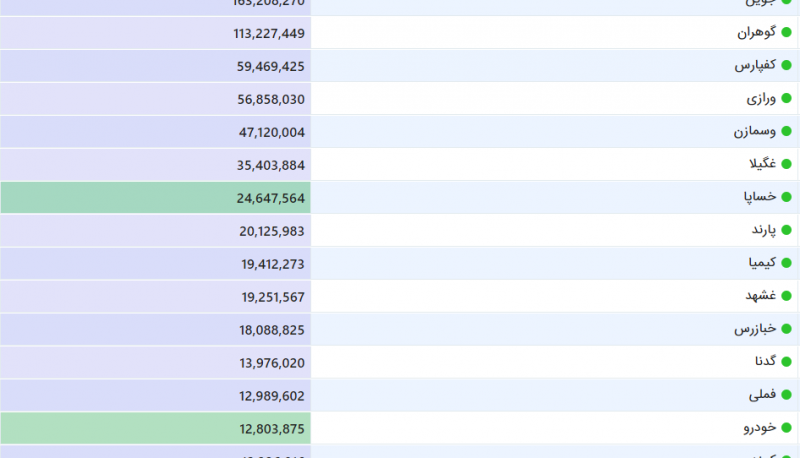
Task: Select the symbol name خساپا
Action: point(760,197)
